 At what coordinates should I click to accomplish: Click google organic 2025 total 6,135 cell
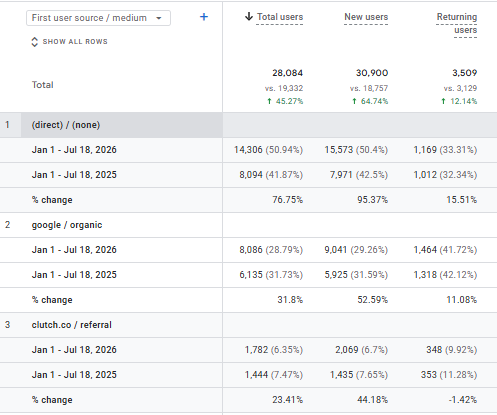click(271, 275)
